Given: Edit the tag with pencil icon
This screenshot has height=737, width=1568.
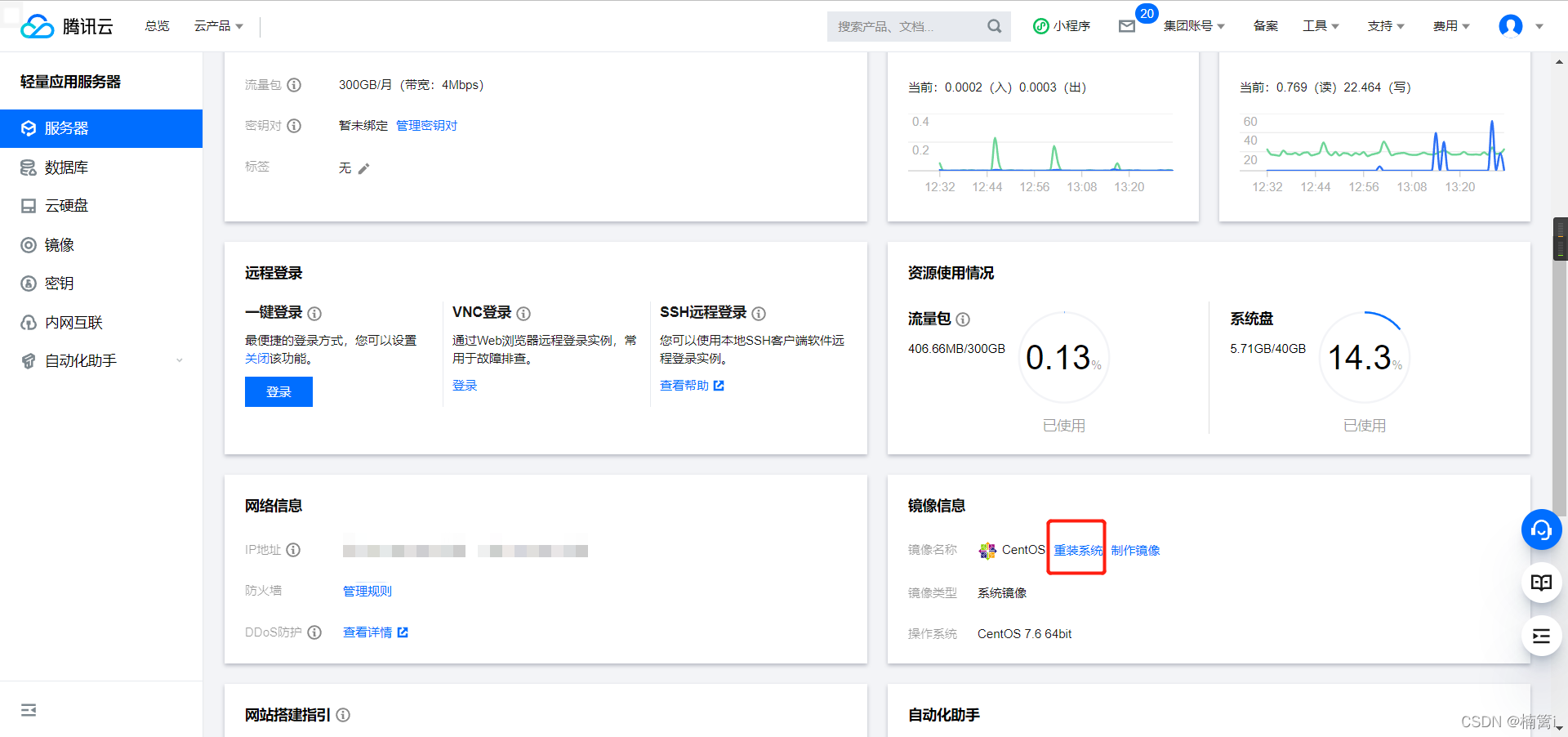Looking at the screenshot, I should 364,168.
